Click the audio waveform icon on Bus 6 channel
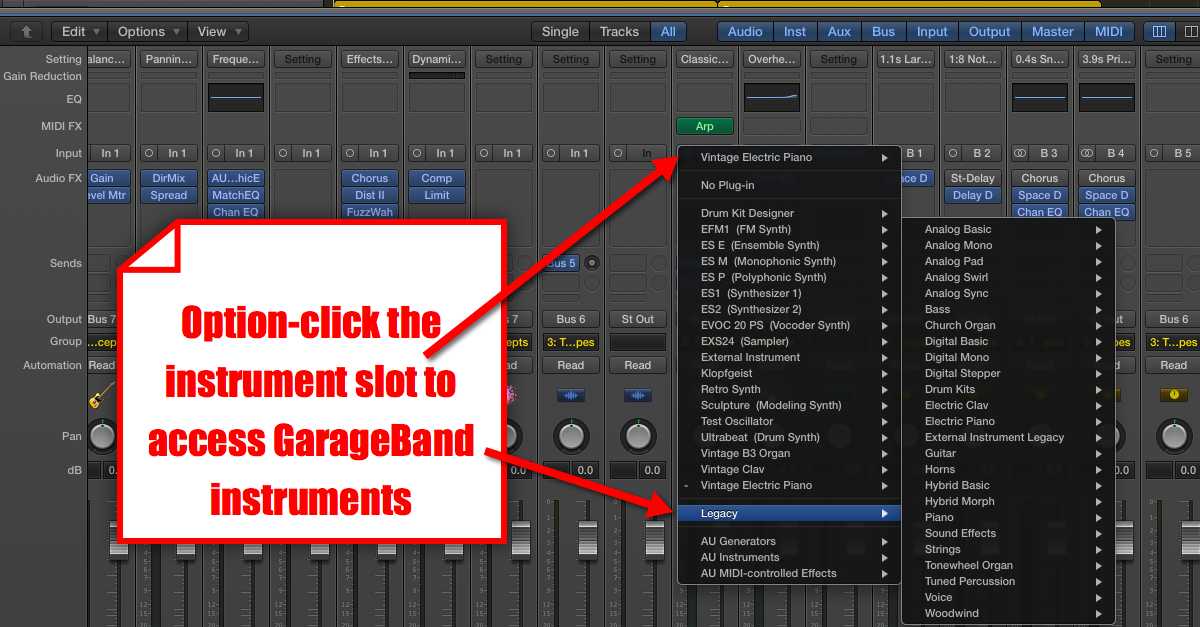The width and height of the screenshot is (1200, 627). (571, 396)
